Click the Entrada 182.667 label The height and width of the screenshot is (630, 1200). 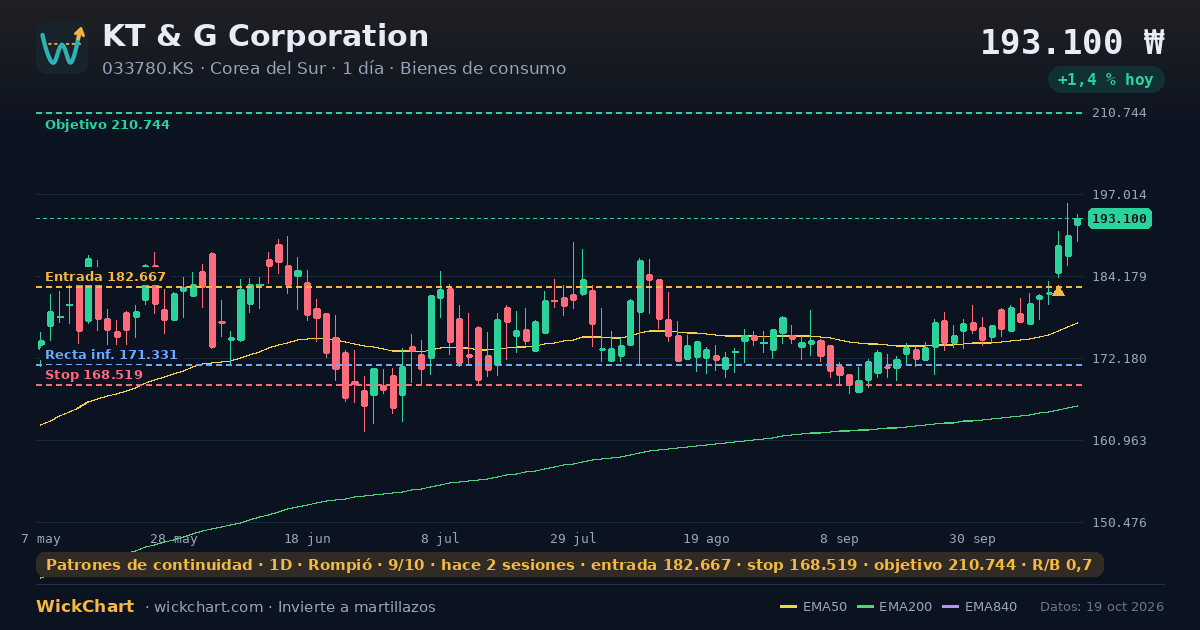tap(105, 277)
